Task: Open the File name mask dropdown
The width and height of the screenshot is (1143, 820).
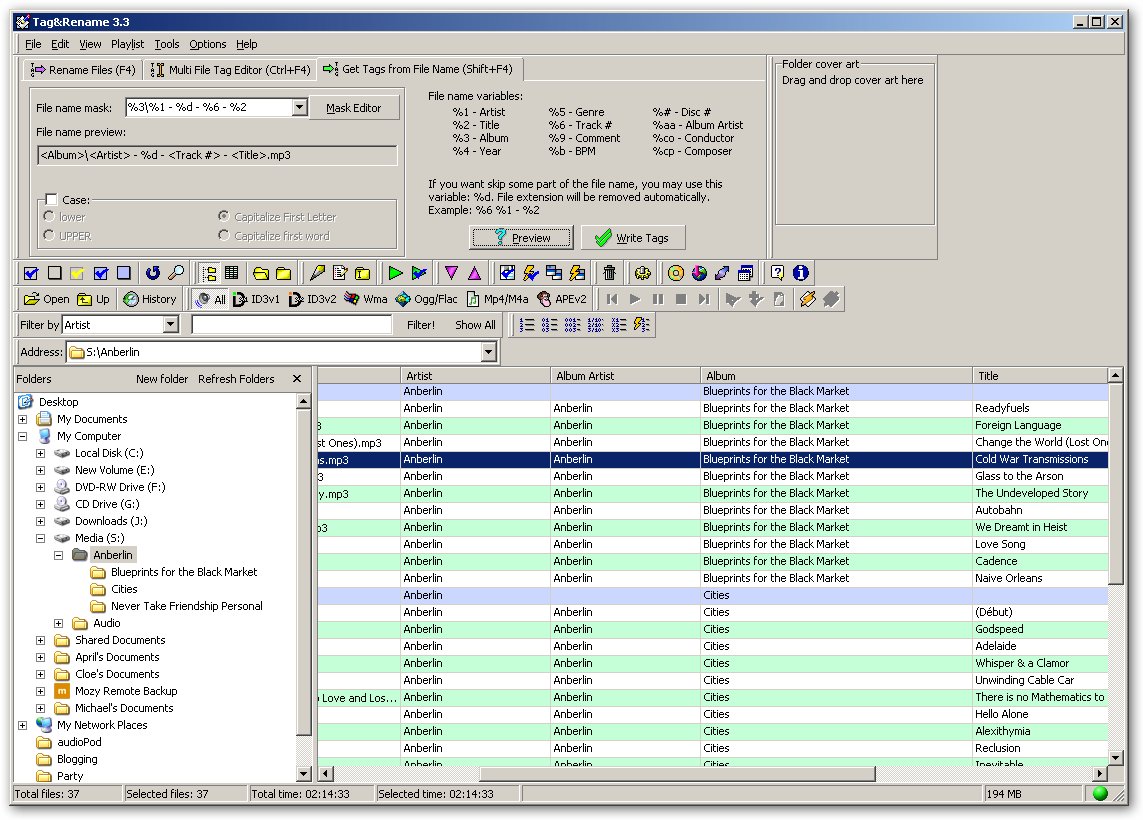Action: tap(299, 108)
